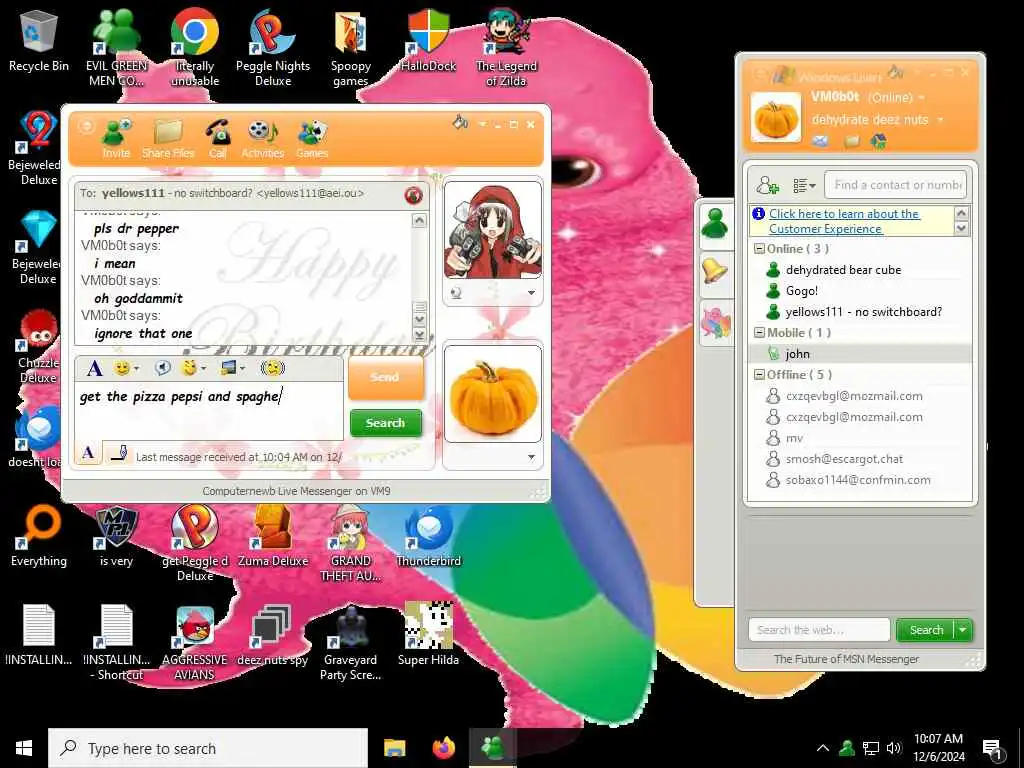Select yellows111 in contact list
The width and height of the screenshot is (1024, 768).
point(863,312)
